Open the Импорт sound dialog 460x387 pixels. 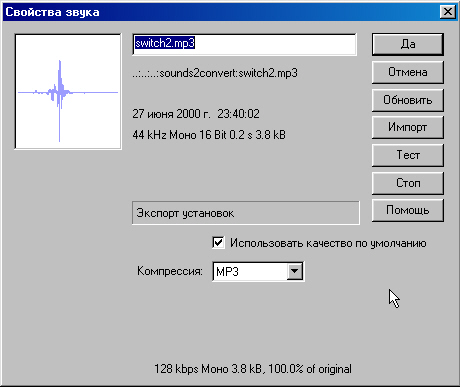pos(408,127)
